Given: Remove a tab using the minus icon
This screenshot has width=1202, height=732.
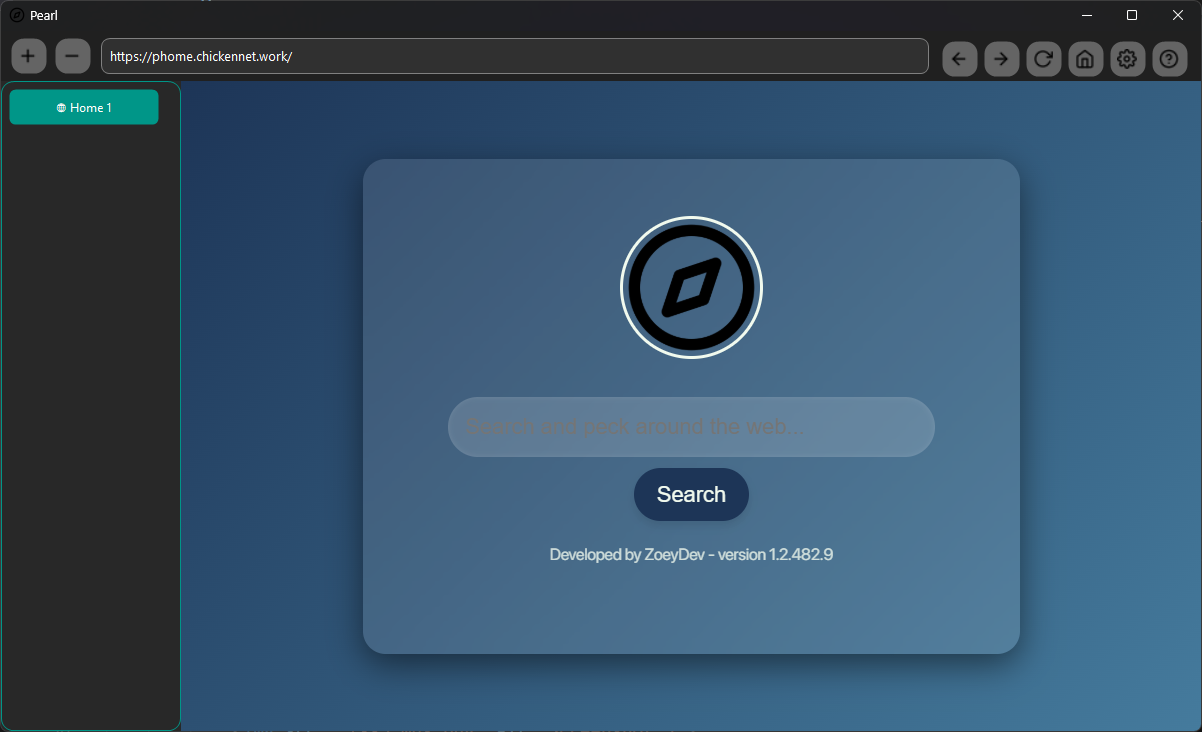Looking at the screenshot, I should point(72,56).
